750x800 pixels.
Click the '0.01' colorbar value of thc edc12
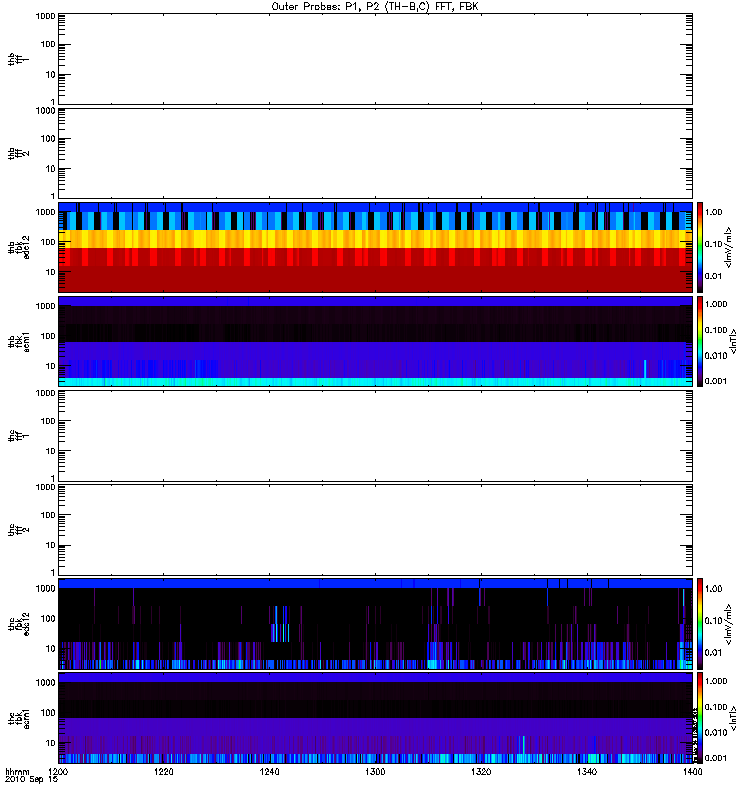pyautogui.click(x=713, y=653)
